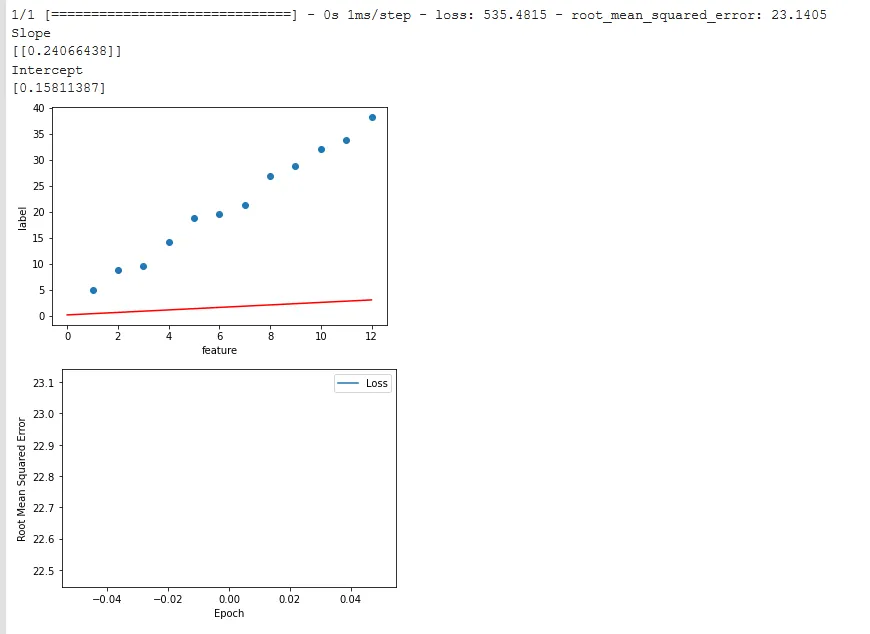The width and height of the screenshot is (870, 634).
Task: Click the data point at feature 1
Action: point(93,291)
